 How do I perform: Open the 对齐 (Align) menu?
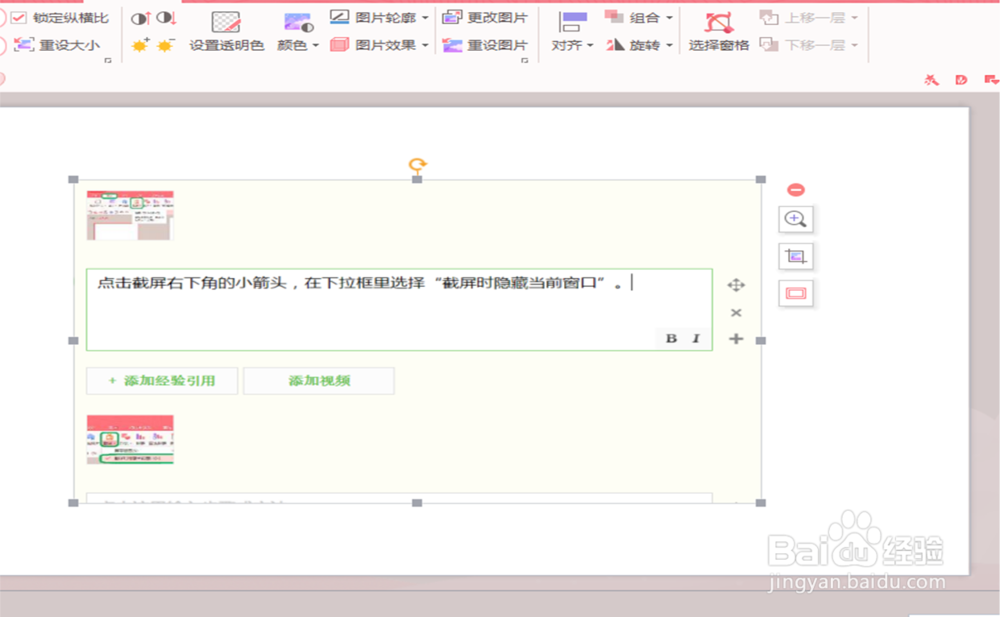(567, 45)
